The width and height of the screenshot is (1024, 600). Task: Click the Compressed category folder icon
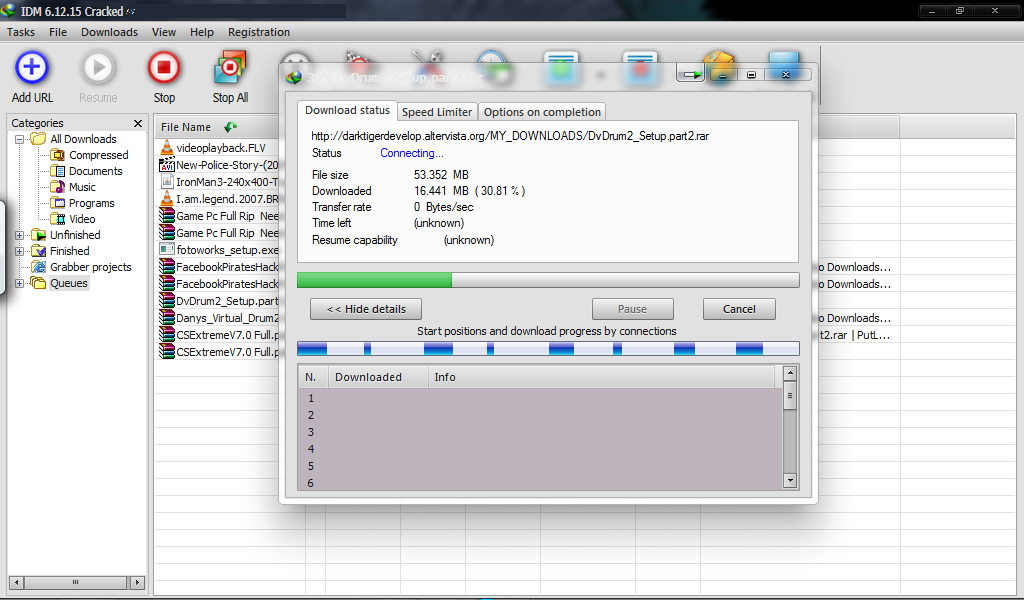[57, 155]
